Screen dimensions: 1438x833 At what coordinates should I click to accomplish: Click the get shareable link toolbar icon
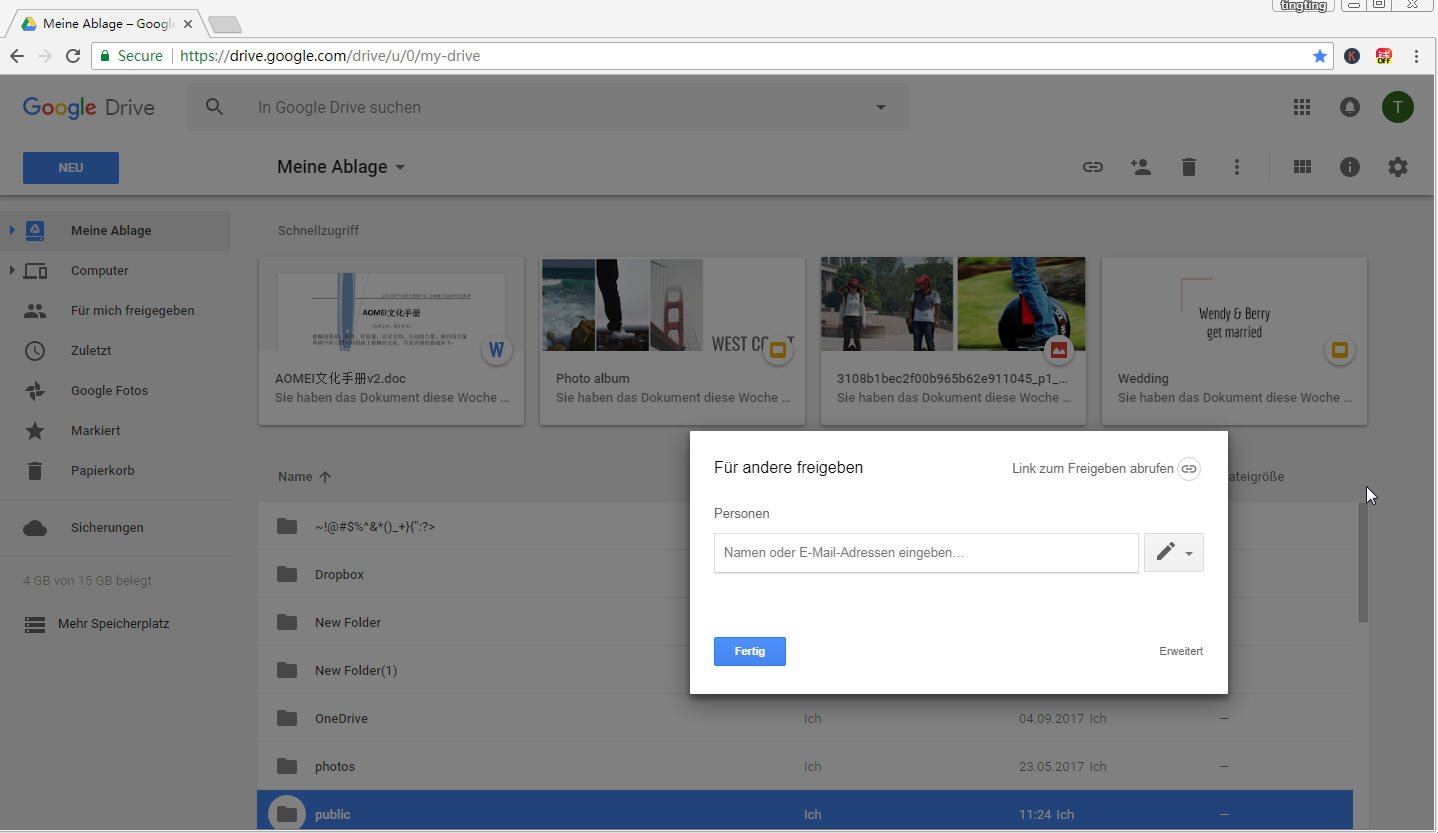1093,167
